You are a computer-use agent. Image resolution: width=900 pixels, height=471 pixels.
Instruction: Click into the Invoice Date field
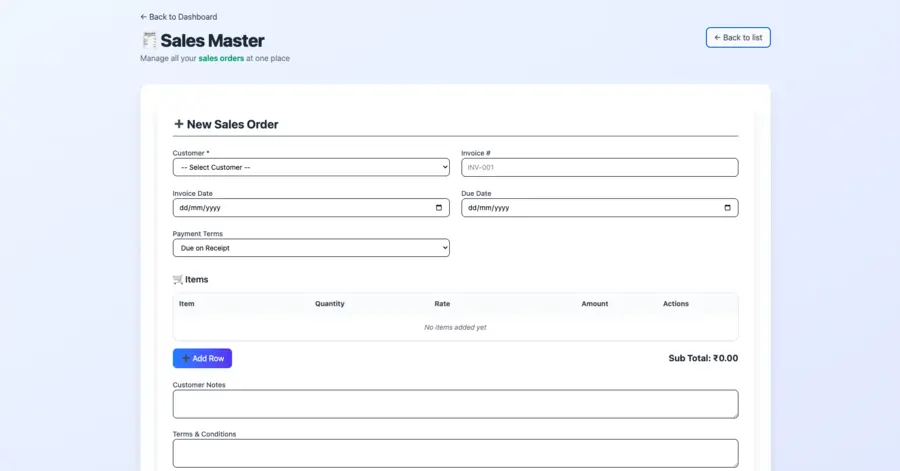tap(311, 208)
